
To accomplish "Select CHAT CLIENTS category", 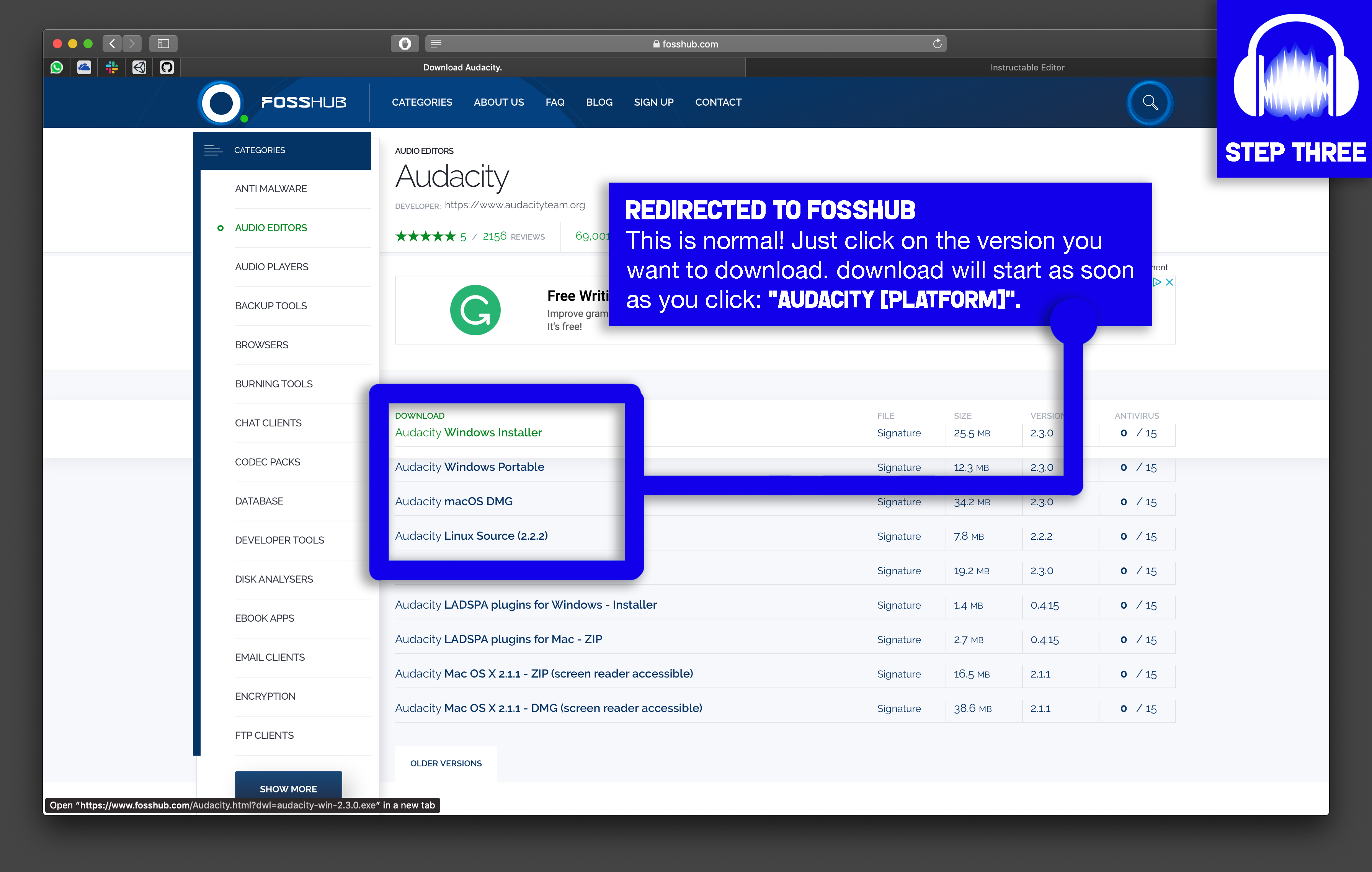I will tap(268, 423).
